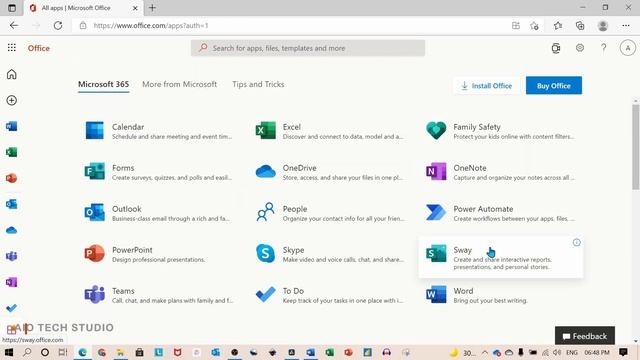Show hidden system tray icons

point(484,352)
